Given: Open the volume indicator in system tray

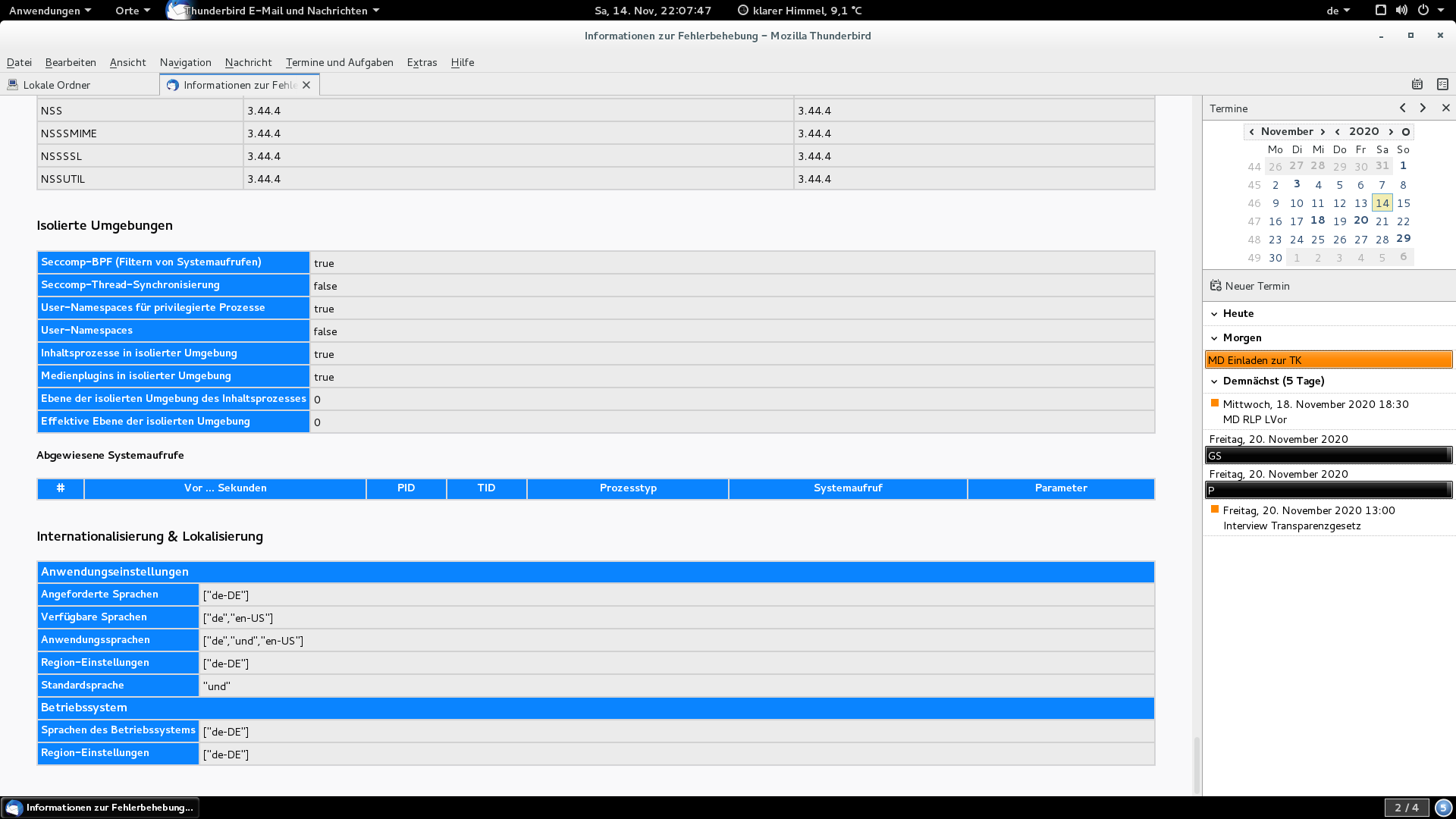Looking at the screenshot, I should (x=1401, y=10).
